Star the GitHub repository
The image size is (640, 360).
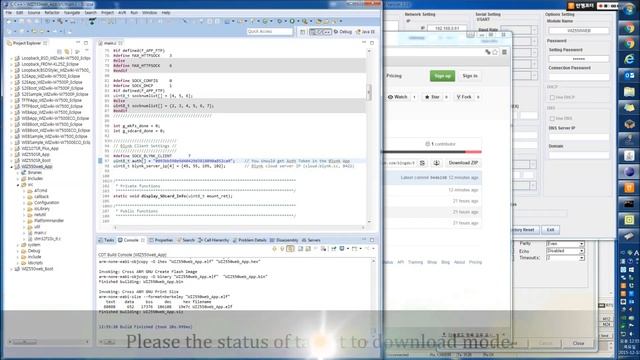[x=432, y=97]
